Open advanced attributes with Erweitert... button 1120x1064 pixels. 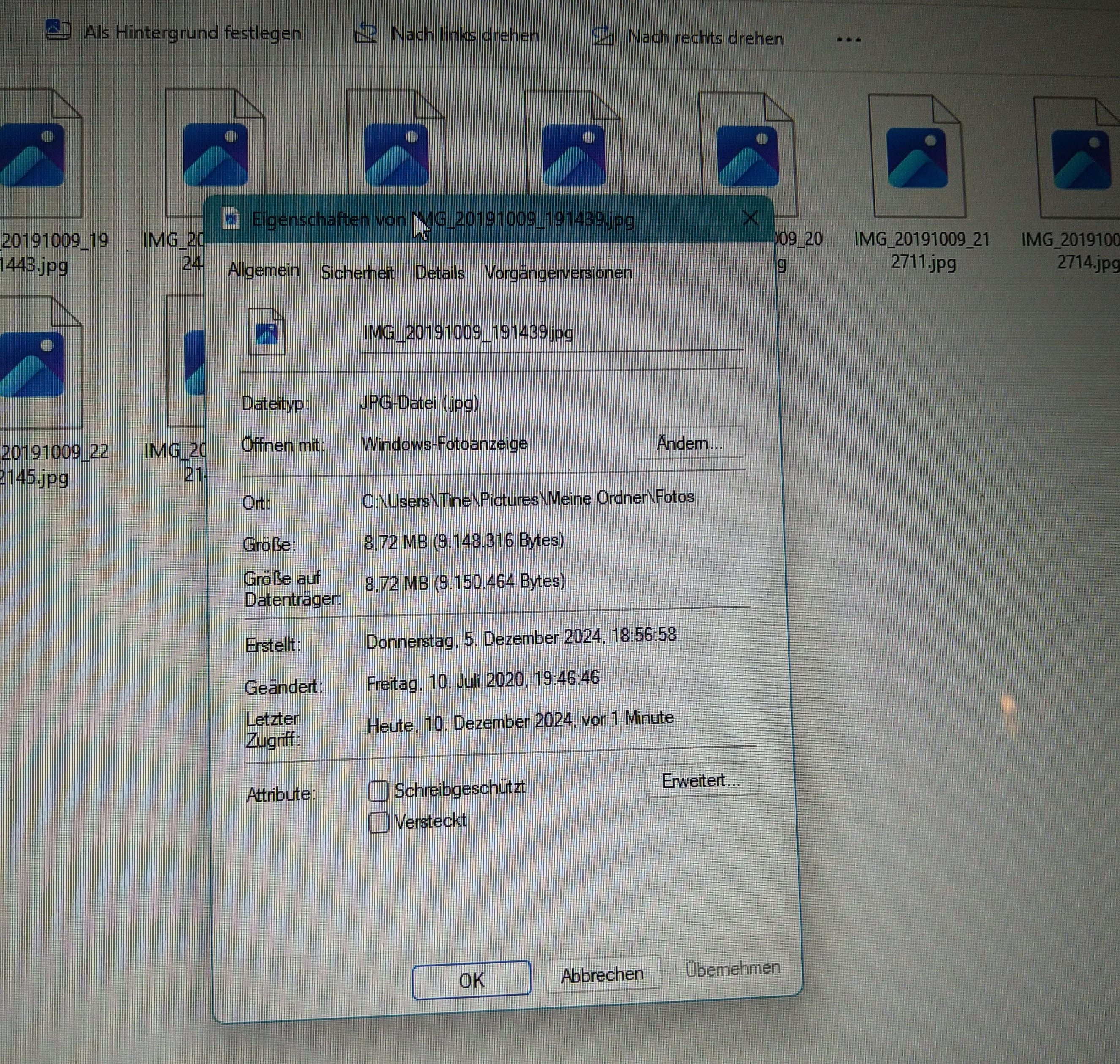click(701, 781)
